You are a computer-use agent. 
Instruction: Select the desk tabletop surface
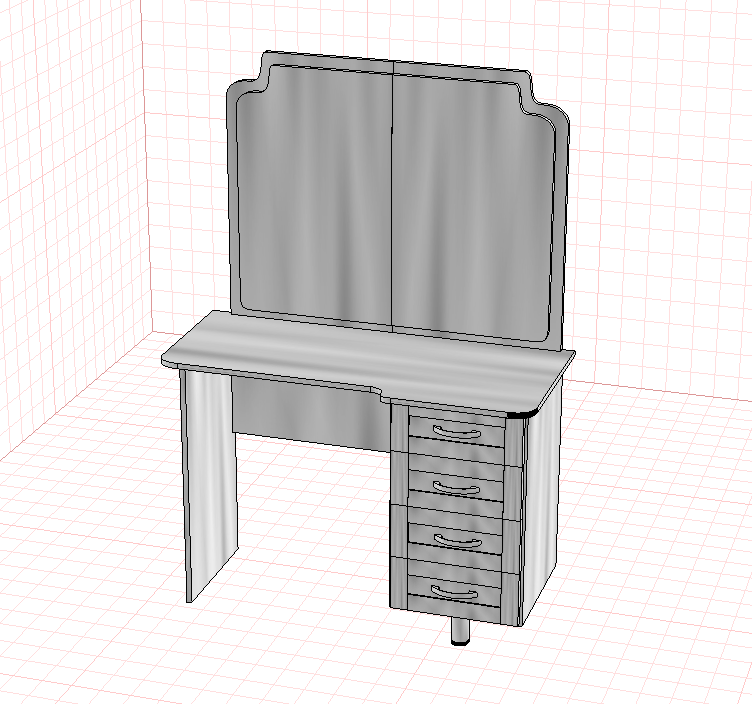point(368,362)
